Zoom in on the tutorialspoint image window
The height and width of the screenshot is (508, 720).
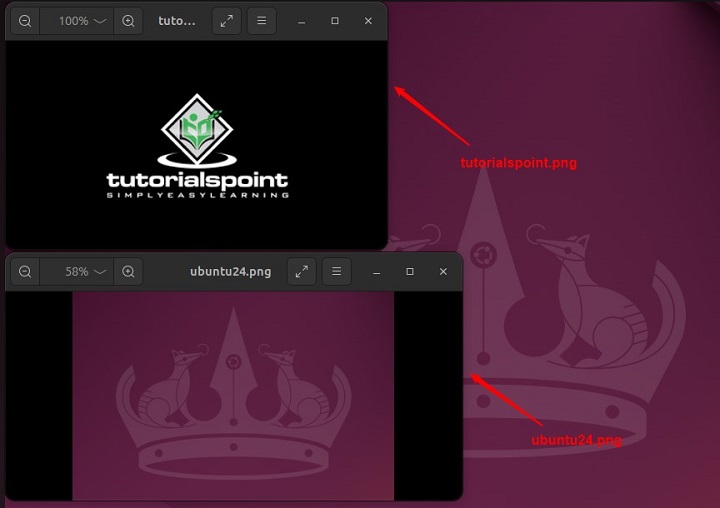tap(128, 21)
